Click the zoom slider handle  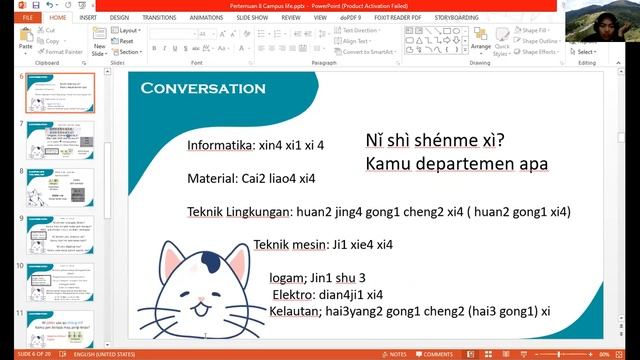point(559,354)
